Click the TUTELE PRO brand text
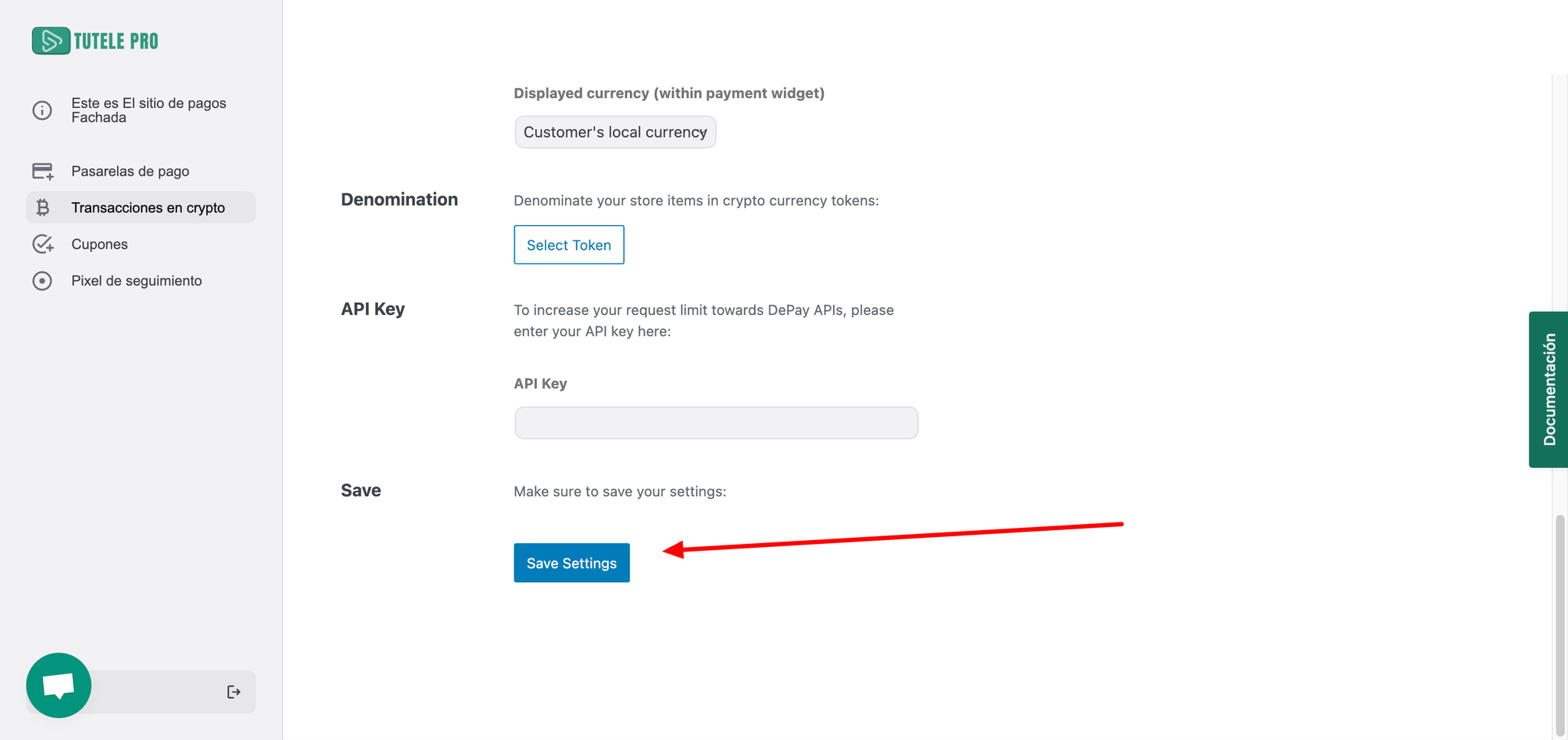Screen dimensions: 1568x740 point(116,41)
